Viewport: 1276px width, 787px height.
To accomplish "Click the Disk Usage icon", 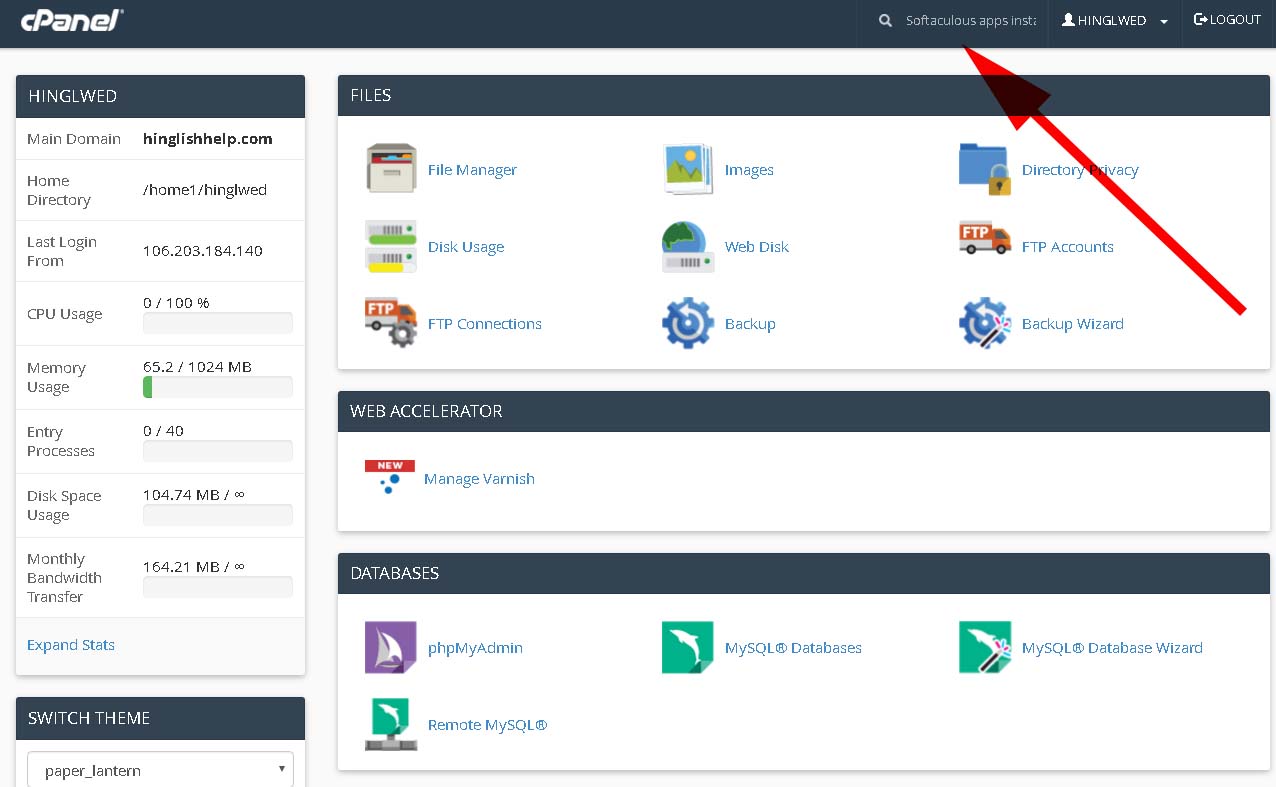I will point(391,247).
